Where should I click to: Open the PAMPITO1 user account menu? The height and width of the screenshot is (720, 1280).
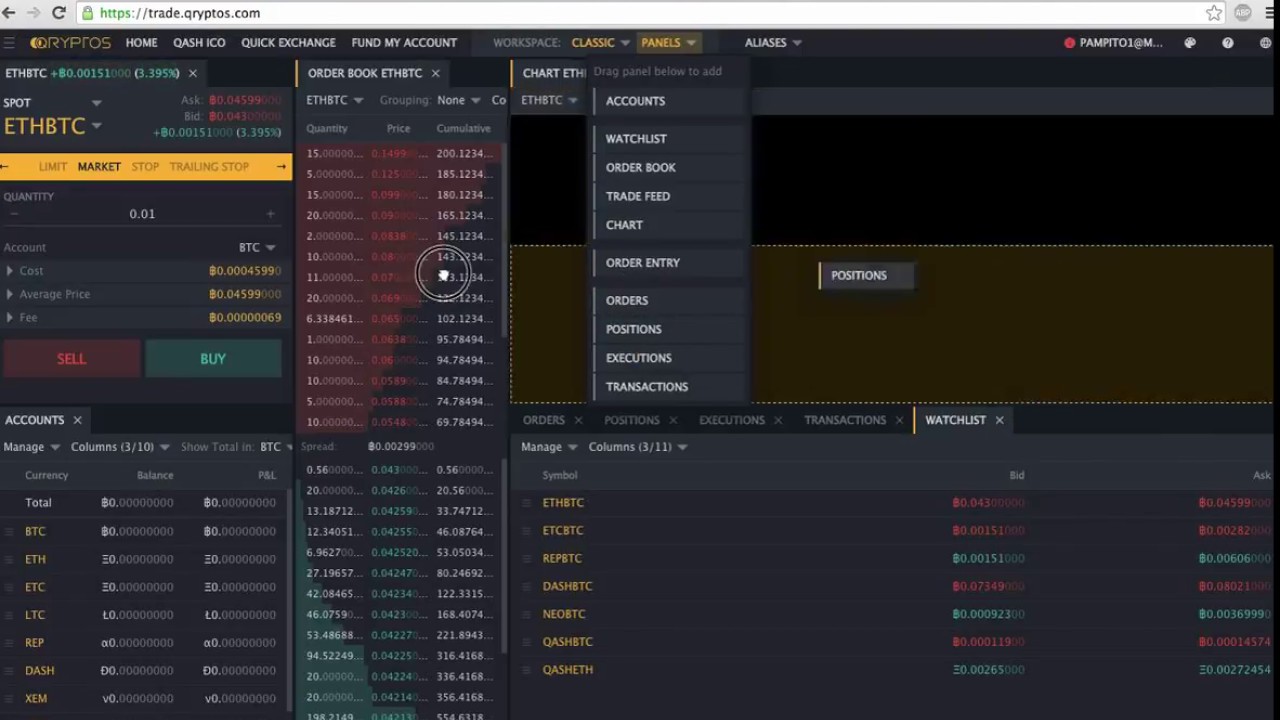coord(1113,43)
